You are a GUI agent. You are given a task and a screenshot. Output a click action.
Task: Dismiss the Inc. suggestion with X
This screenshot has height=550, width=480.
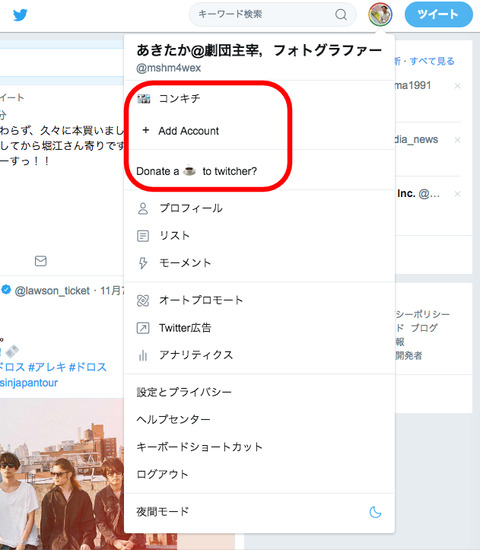pos(457,194)
